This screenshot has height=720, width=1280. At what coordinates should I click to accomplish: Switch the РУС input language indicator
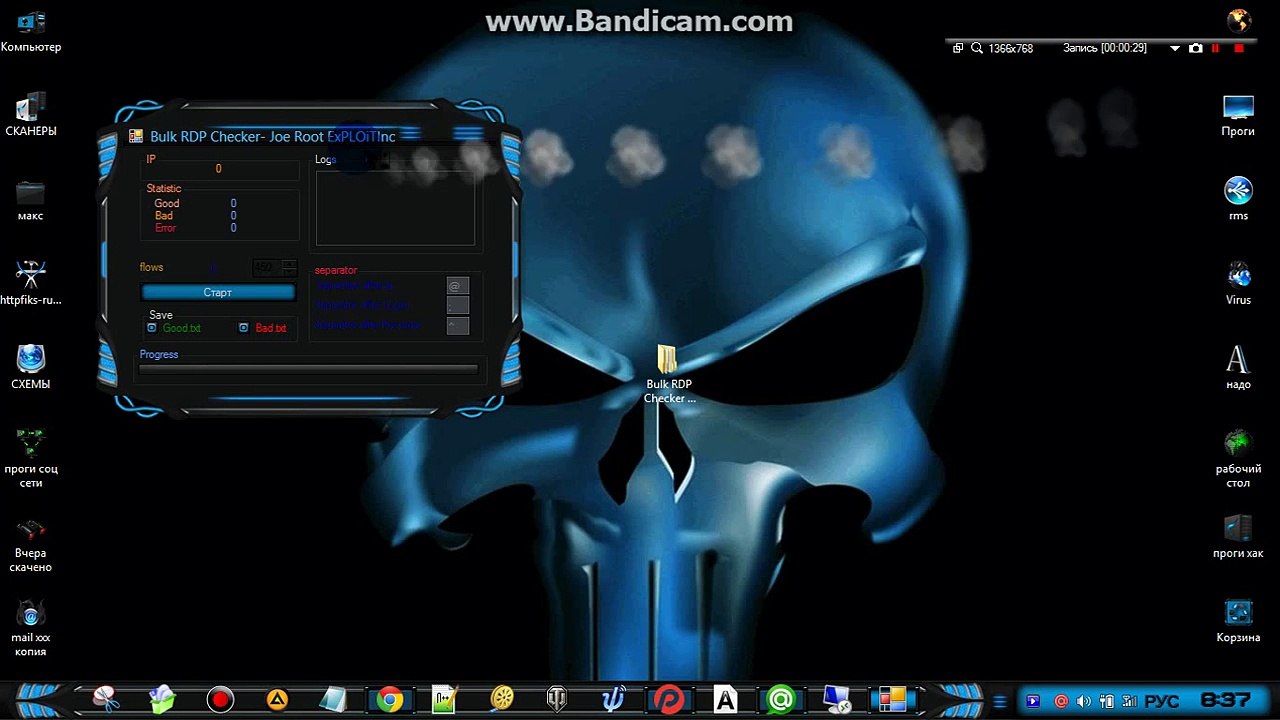click(1160, 701)
